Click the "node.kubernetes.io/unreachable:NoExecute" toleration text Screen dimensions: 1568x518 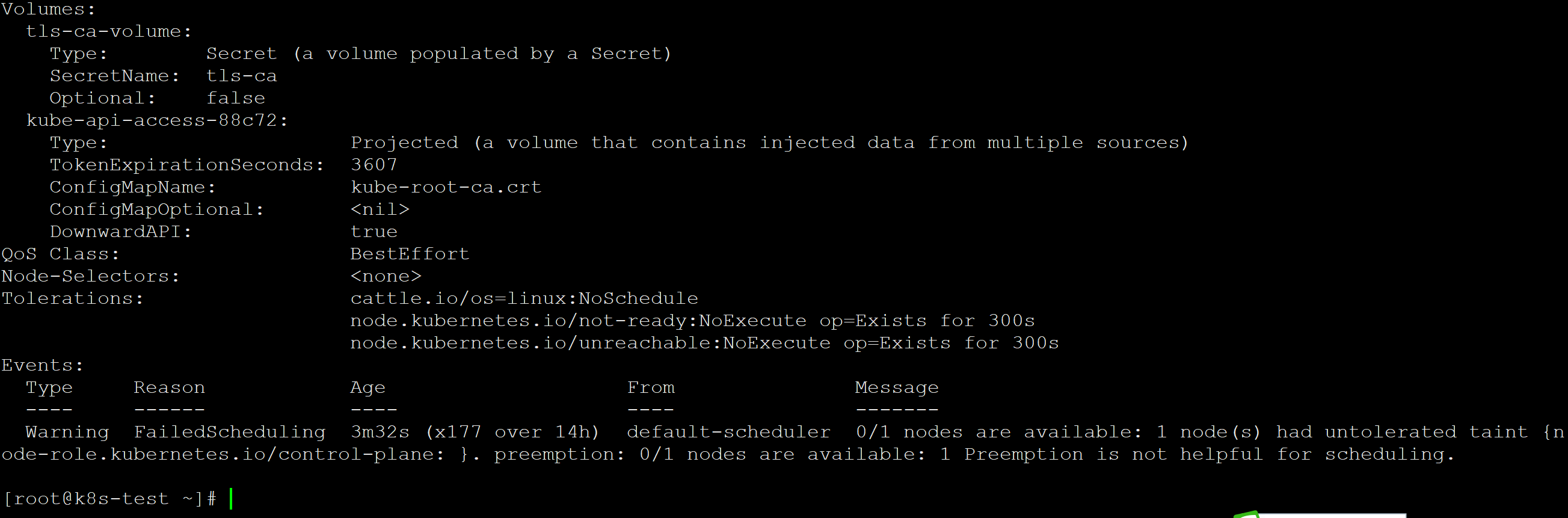tap(590, 344)
